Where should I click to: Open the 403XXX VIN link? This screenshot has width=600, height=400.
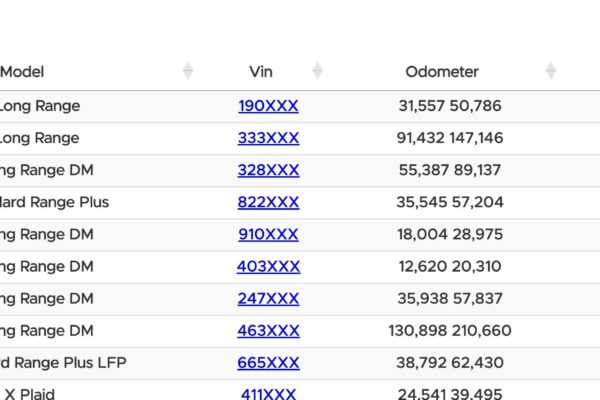(268, 266)
